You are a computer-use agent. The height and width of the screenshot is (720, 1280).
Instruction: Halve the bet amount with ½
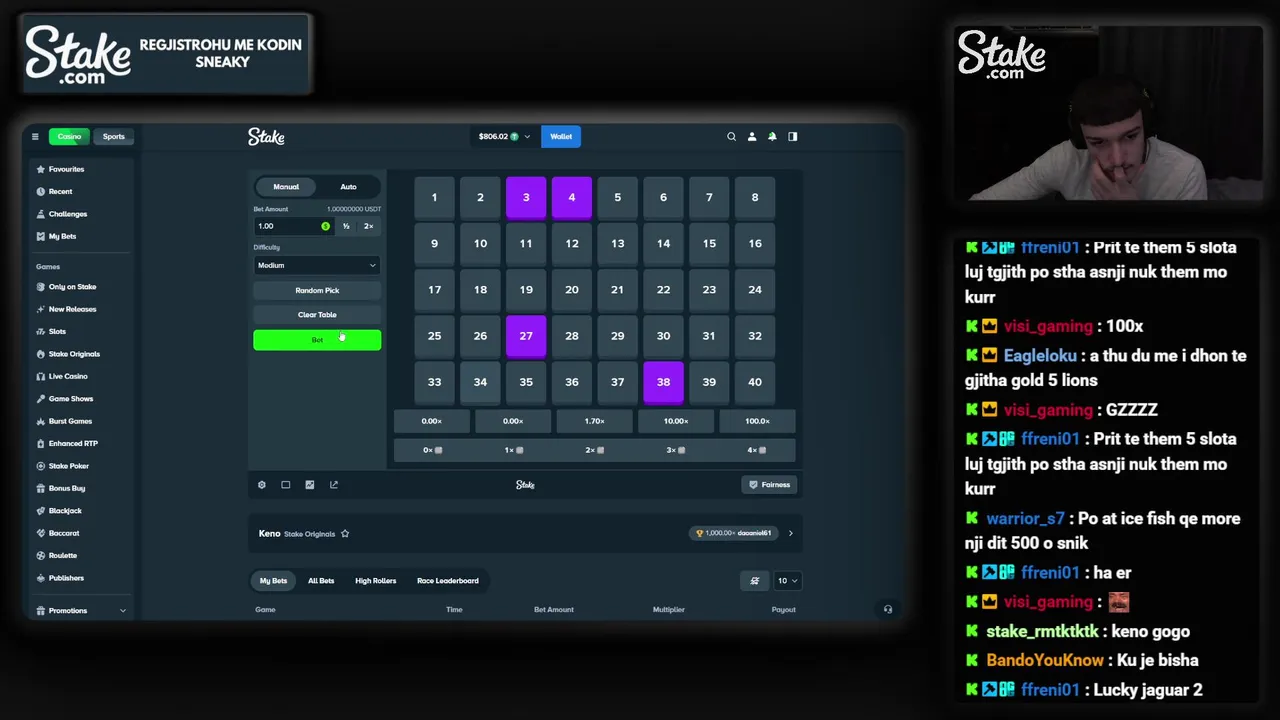346,227
